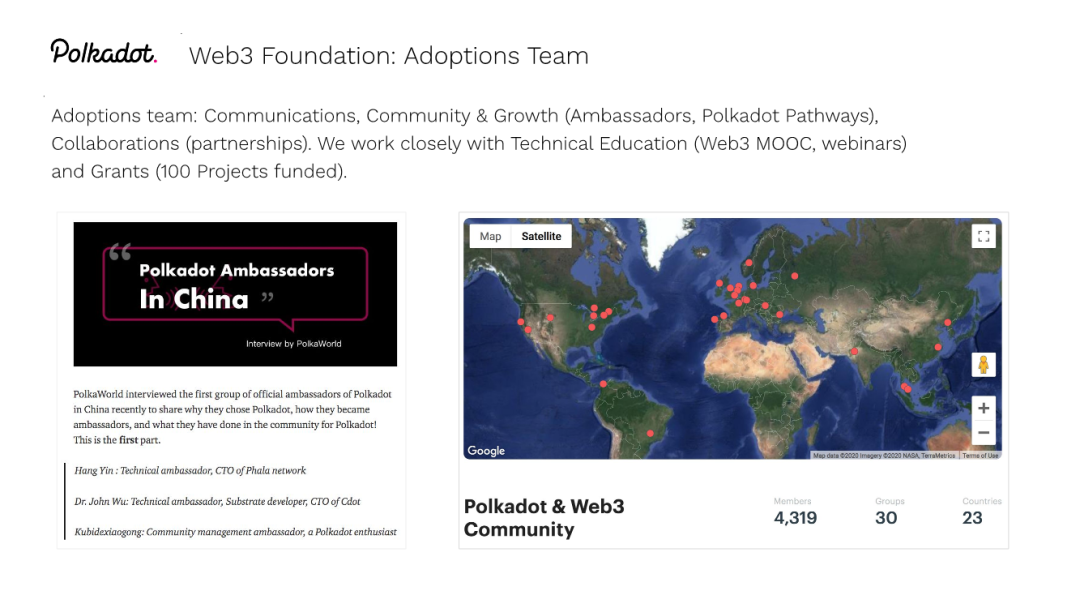The height and width of the screenshot is (608, 1080).
Task: Select the Map tab on the map widget
Action: tap(490, 236)
